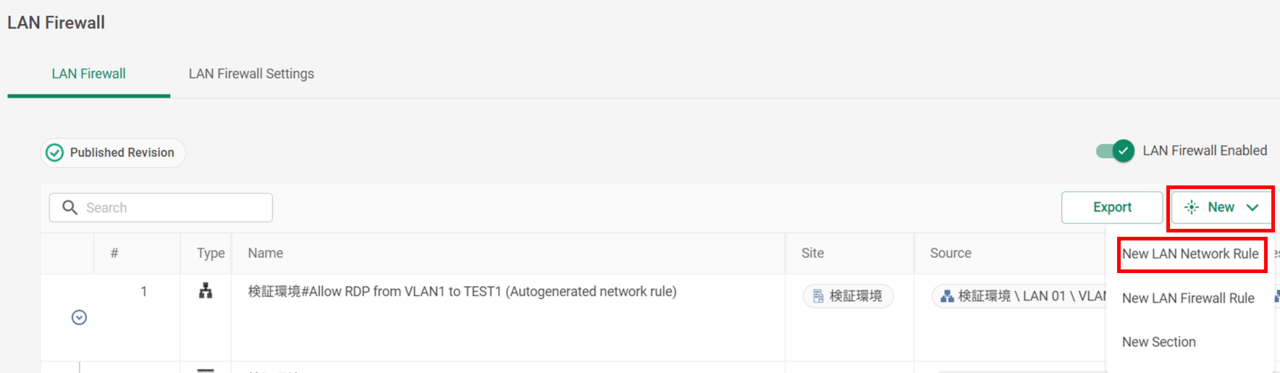Click the Export button
Image resolution: width=1280 pixels, height=373 pixels.
click(1112, 207)
